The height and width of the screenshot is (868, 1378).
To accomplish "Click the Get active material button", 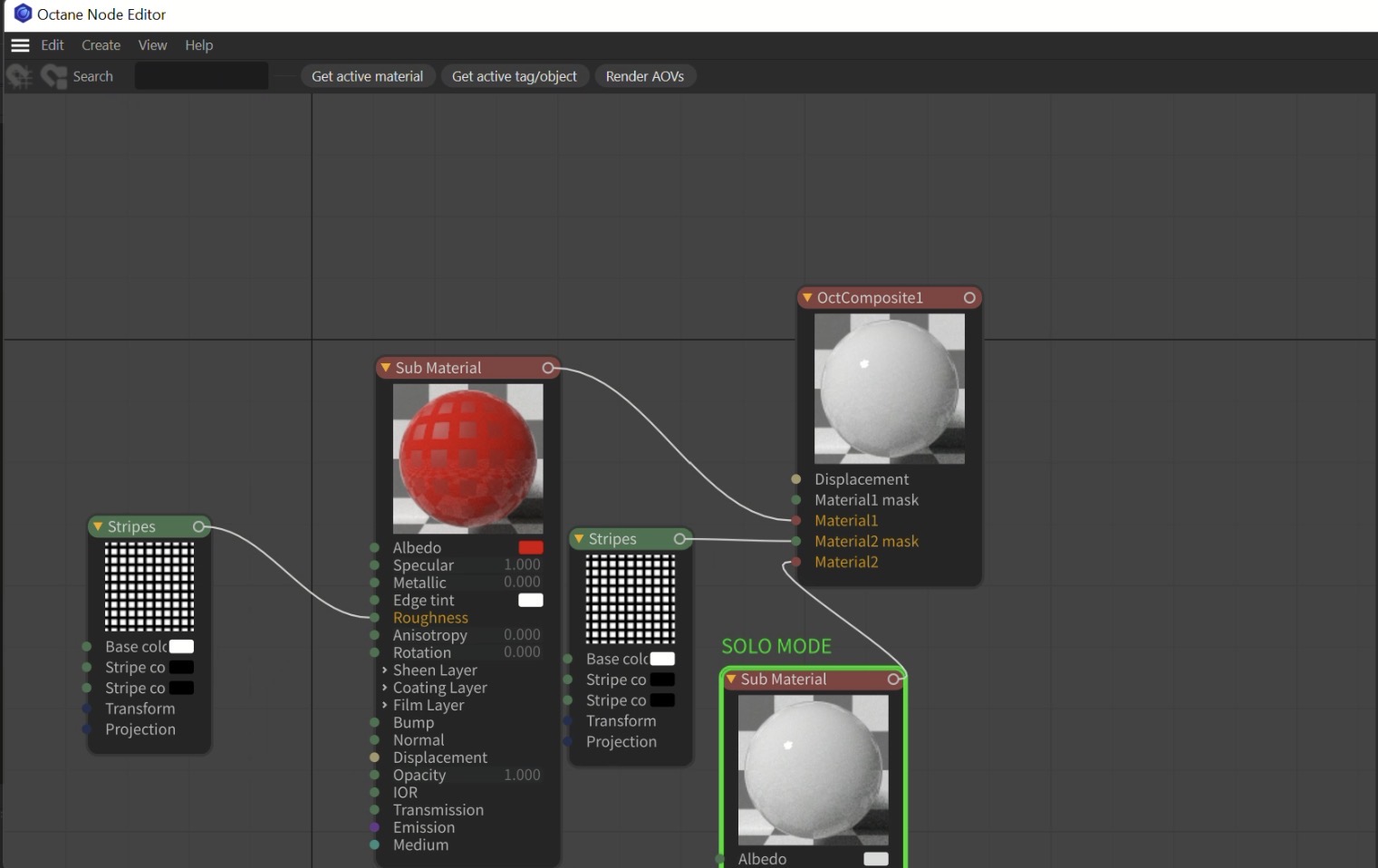I will 367,76.
